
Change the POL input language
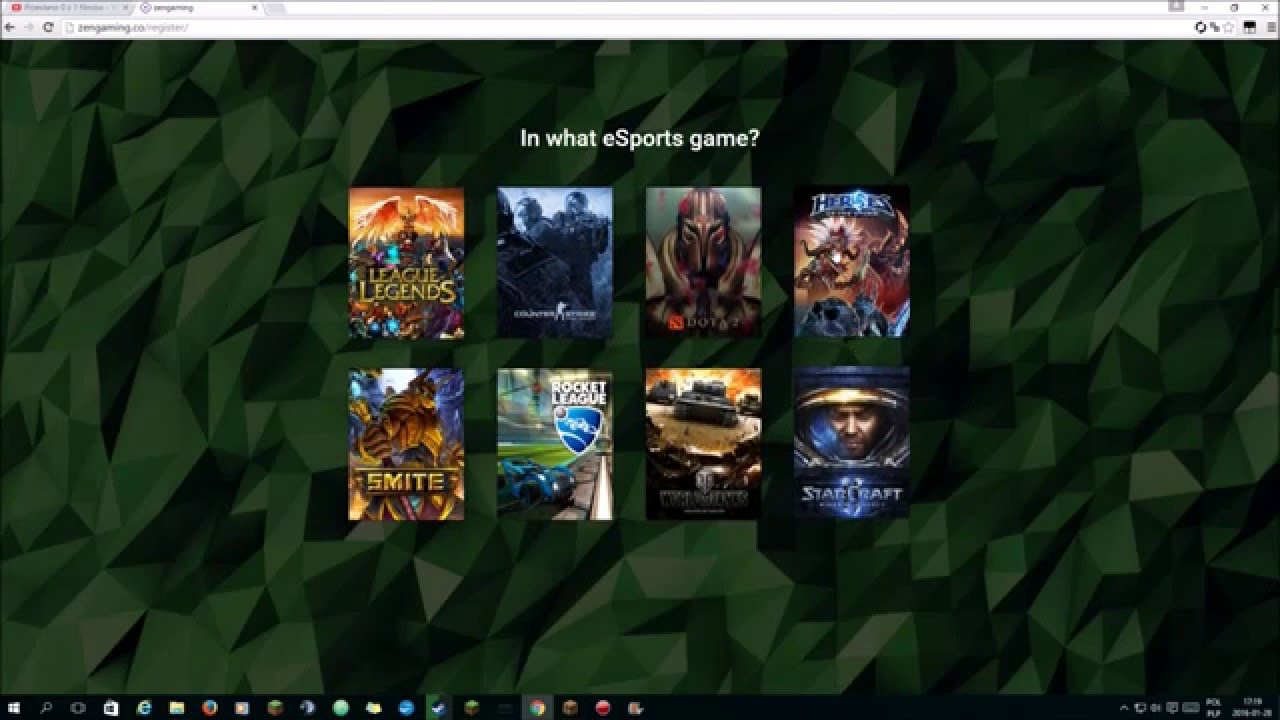point(1215,707)
